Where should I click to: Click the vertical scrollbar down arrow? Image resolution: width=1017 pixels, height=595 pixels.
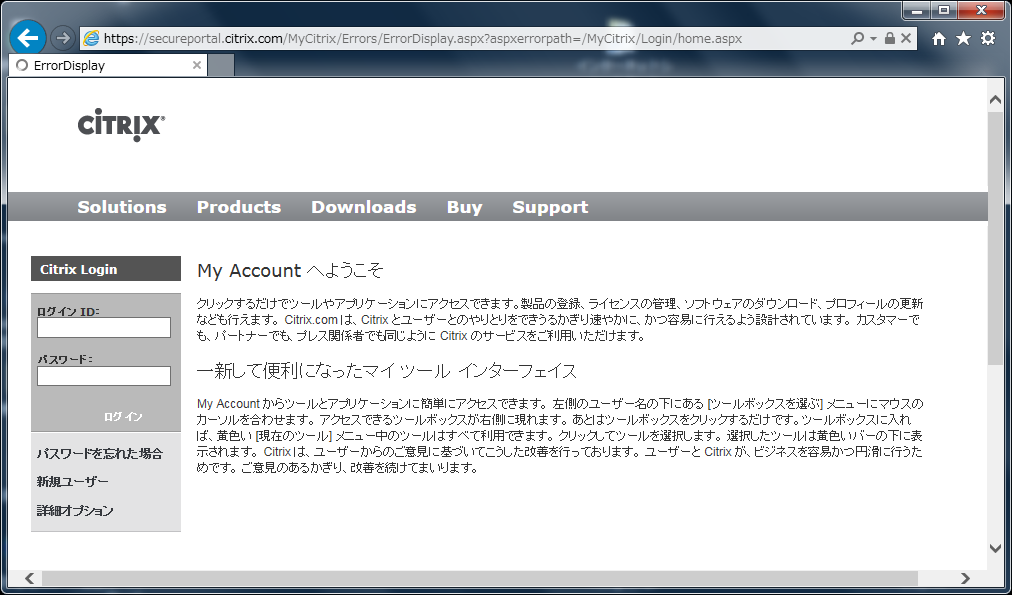[995, 548]
